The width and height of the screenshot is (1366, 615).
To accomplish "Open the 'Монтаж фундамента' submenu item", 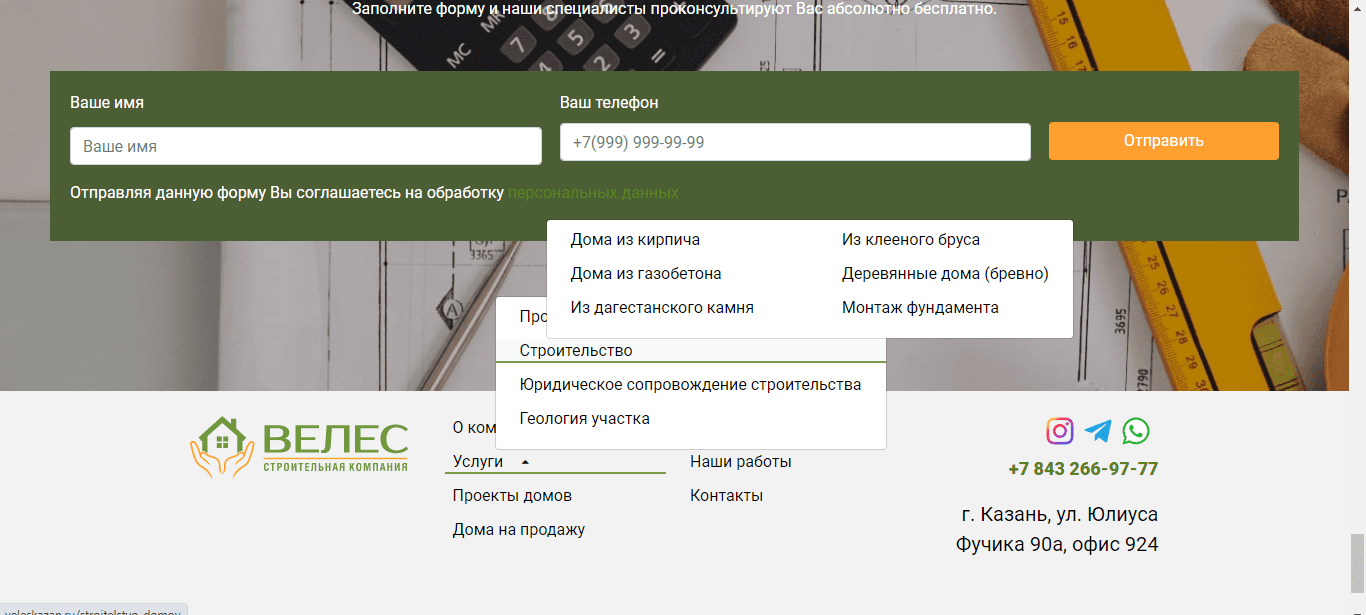I will click(919, 307).
